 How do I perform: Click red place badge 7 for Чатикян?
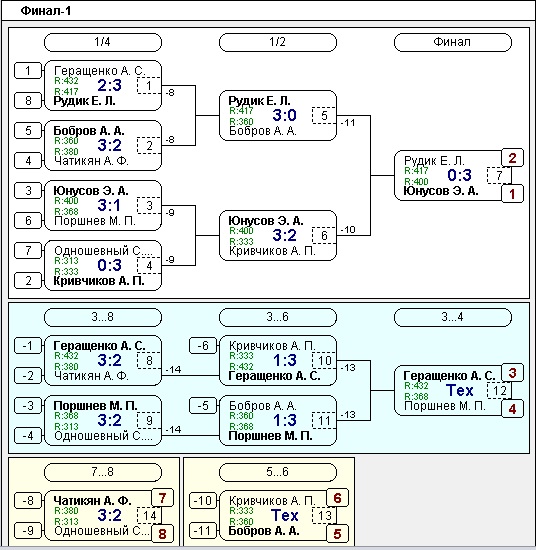(162, 498)
